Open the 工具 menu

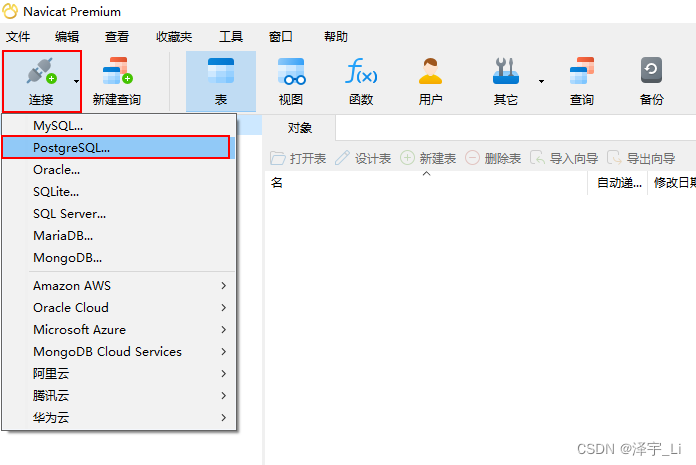pos(231,36)
